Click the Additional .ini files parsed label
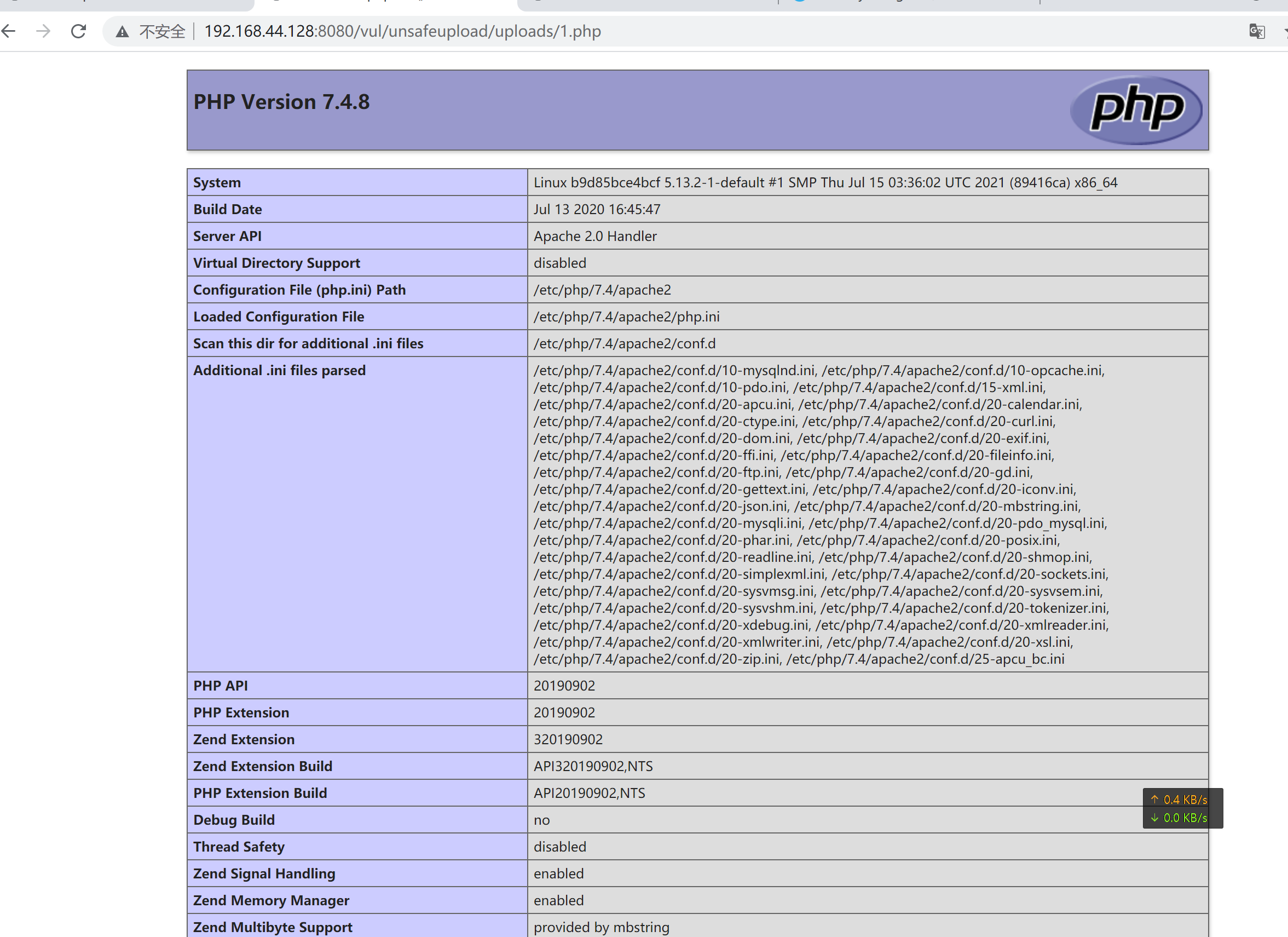The image size is (1288, 937). point(279,371)
